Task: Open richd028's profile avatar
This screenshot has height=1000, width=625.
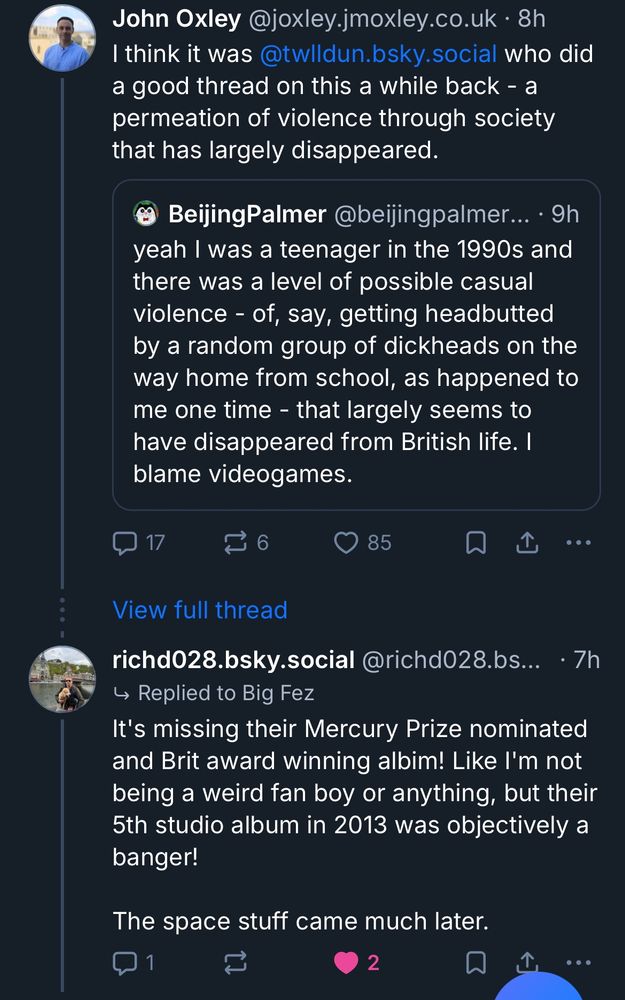Action: coord(62,679)
